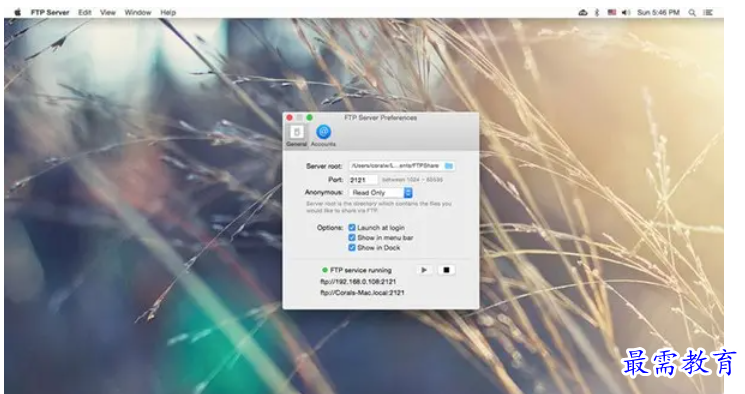
Task: Open Spotlight search magnifier icon
Action: pyautogui.click(x=692, y=13)
